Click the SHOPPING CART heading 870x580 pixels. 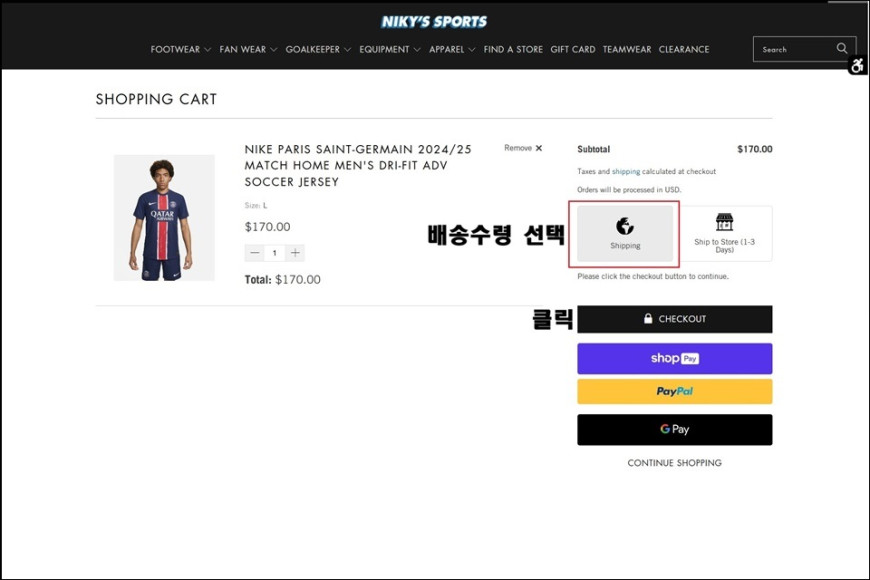156,99
